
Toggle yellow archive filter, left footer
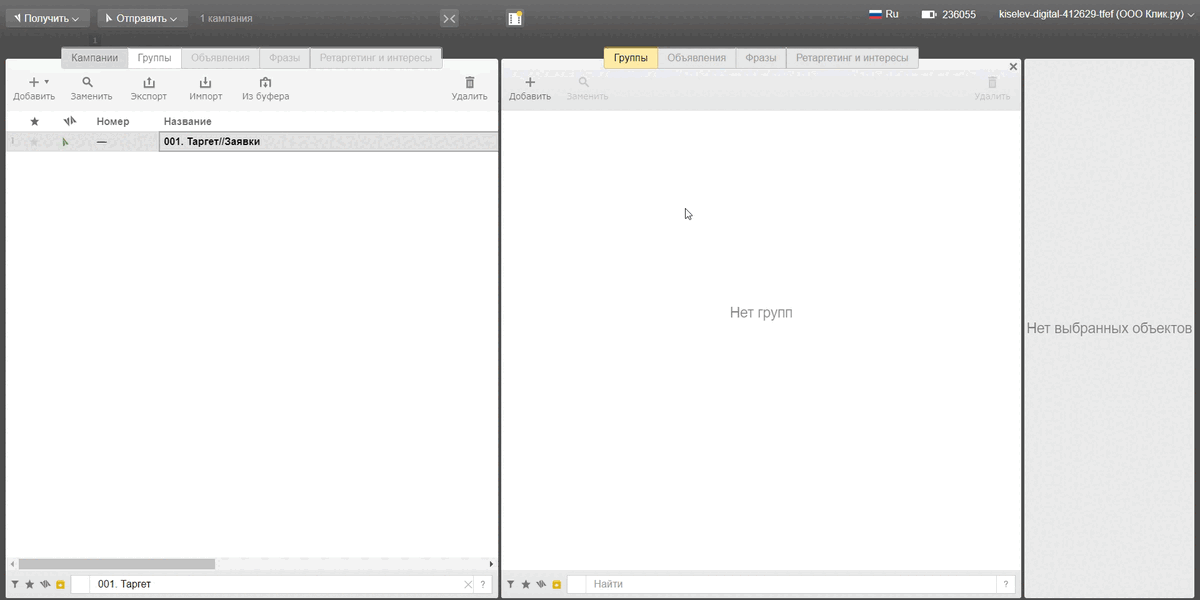pos(60,584)
